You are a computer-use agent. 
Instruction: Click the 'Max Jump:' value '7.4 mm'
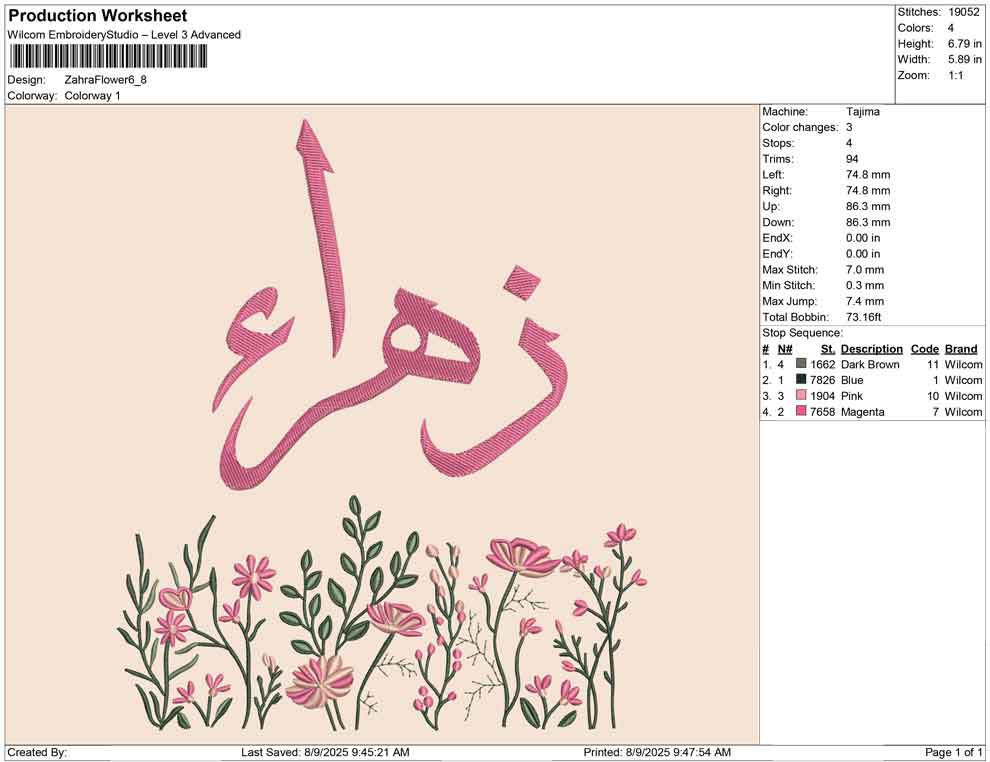click(865, 301)
